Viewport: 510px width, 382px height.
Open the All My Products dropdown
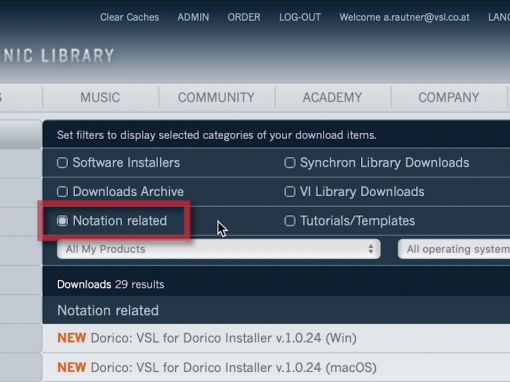(x=219, y=249)
